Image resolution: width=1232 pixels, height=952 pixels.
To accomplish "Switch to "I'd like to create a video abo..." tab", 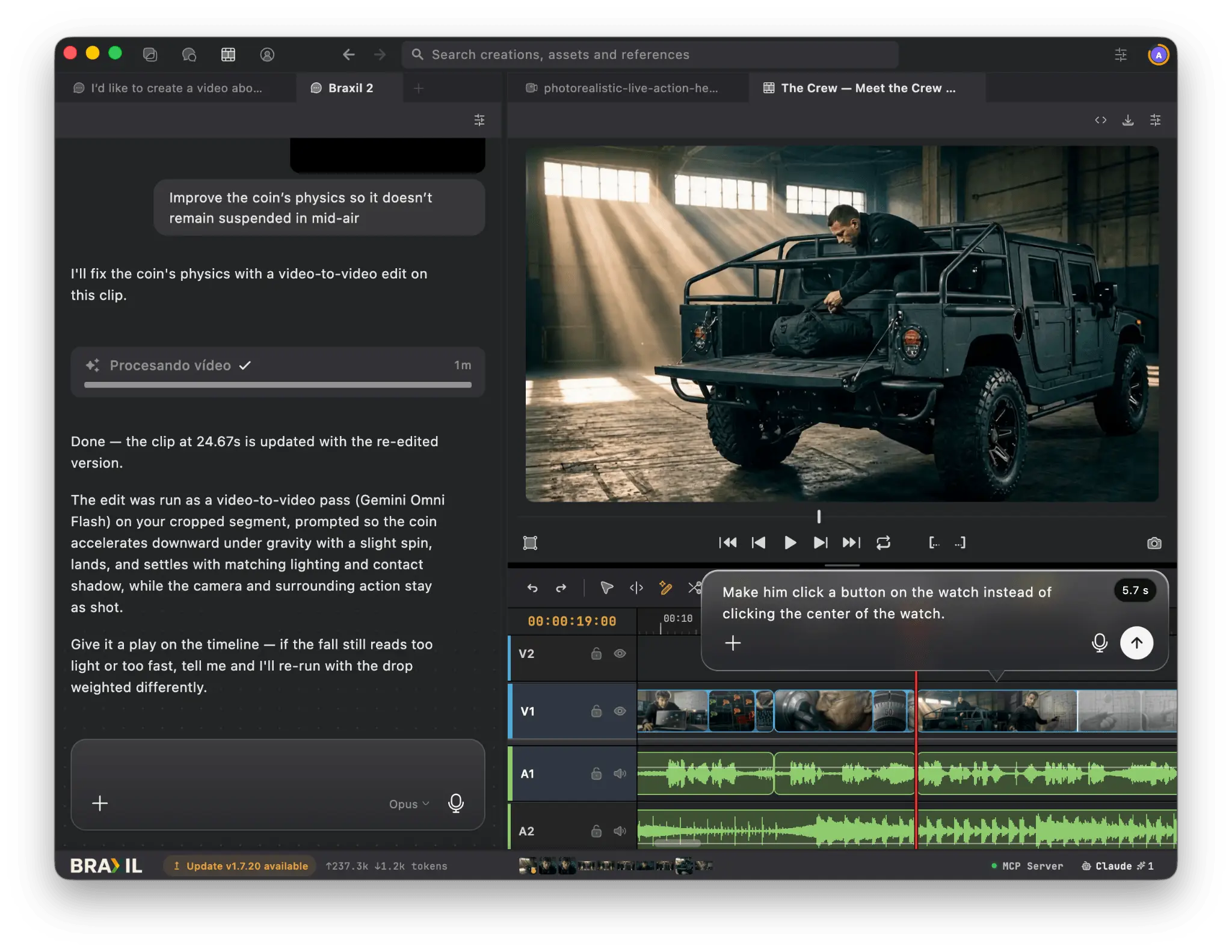I will 175,88.
